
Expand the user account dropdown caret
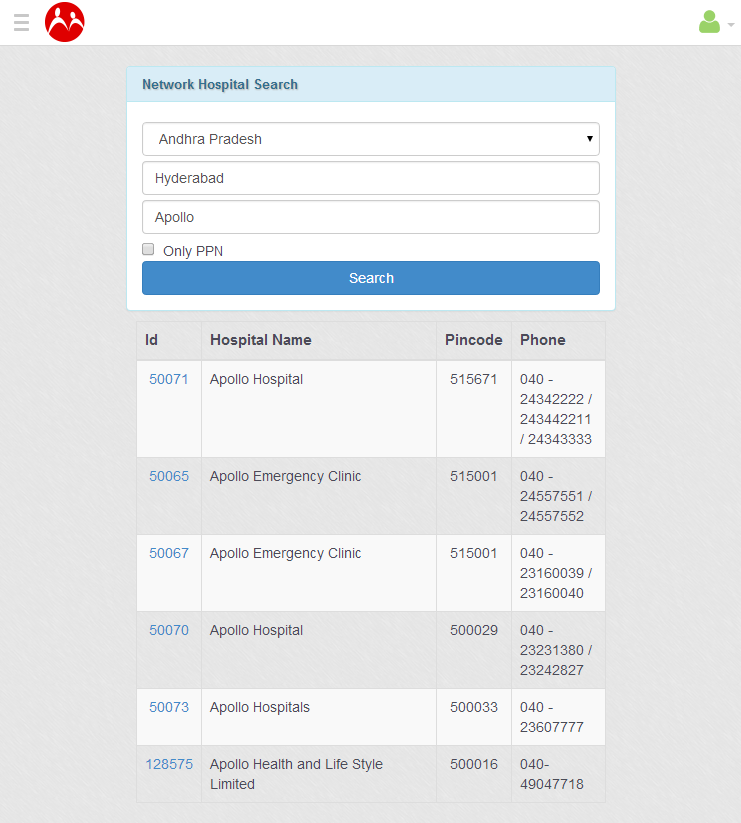click(731, 25)
